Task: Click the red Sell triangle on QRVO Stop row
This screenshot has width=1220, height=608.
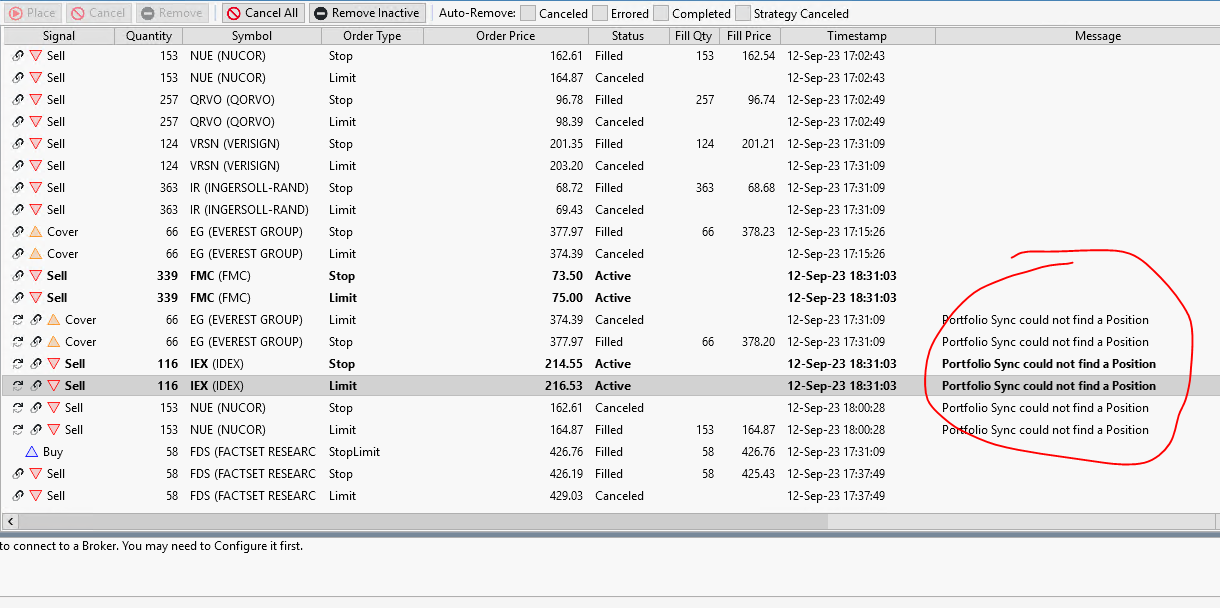Action: point(36,100)
